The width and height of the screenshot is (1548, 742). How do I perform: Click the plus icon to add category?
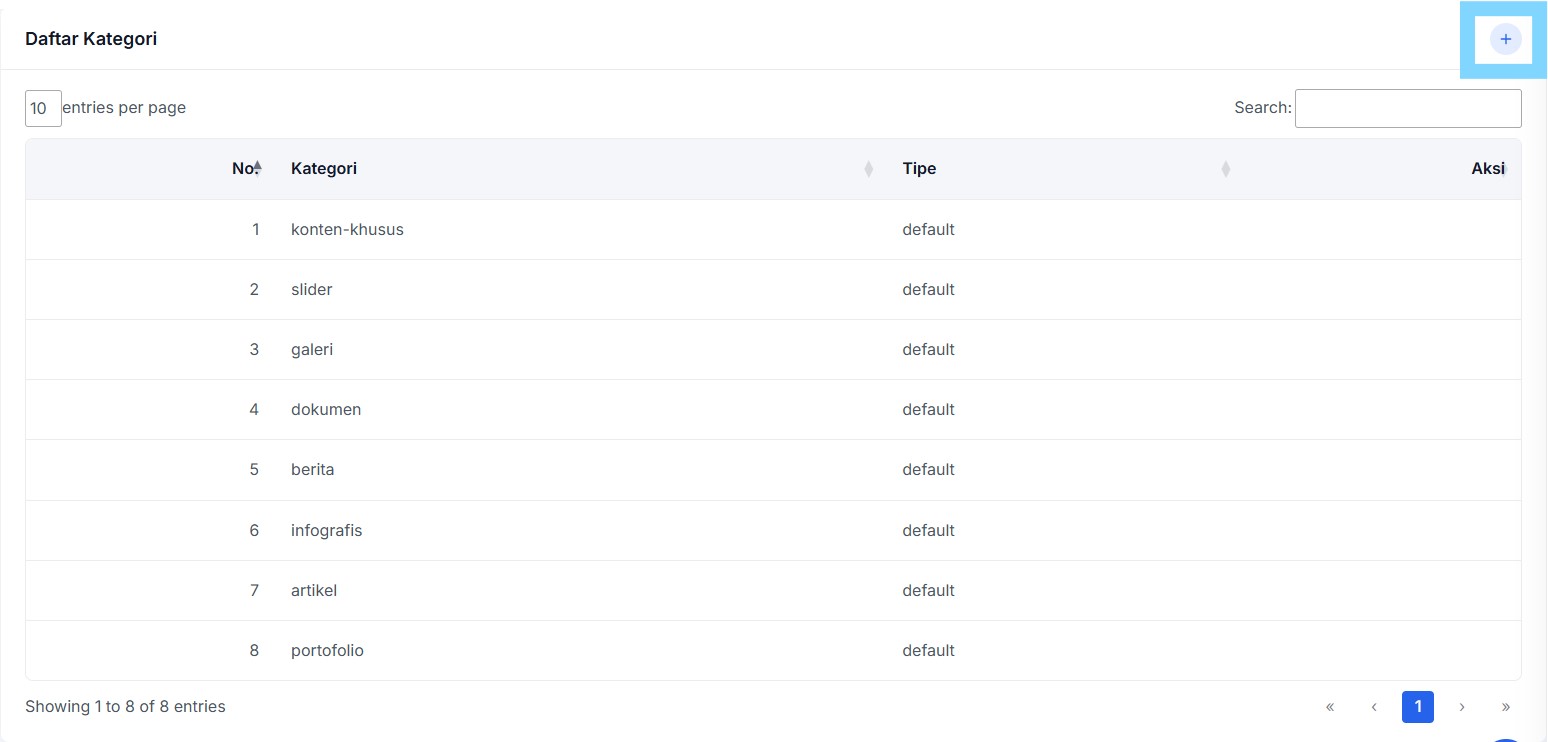1505,39
